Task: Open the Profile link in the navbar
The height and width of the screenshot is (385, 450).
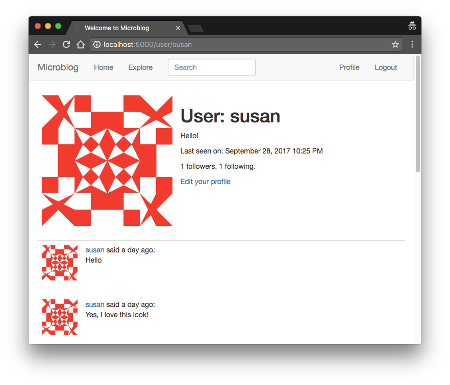Action: coord(349,67)
